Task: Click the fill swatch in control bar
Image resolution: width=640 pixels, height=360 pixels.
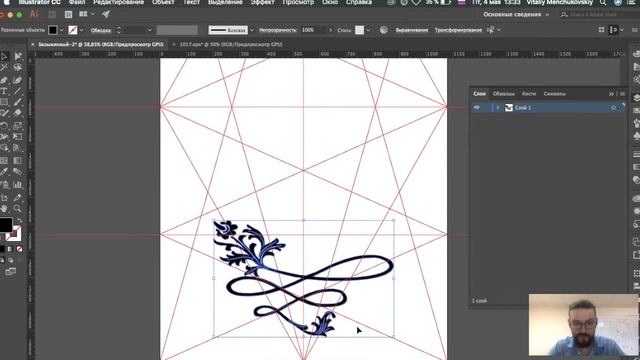Action: click(53, 30)
